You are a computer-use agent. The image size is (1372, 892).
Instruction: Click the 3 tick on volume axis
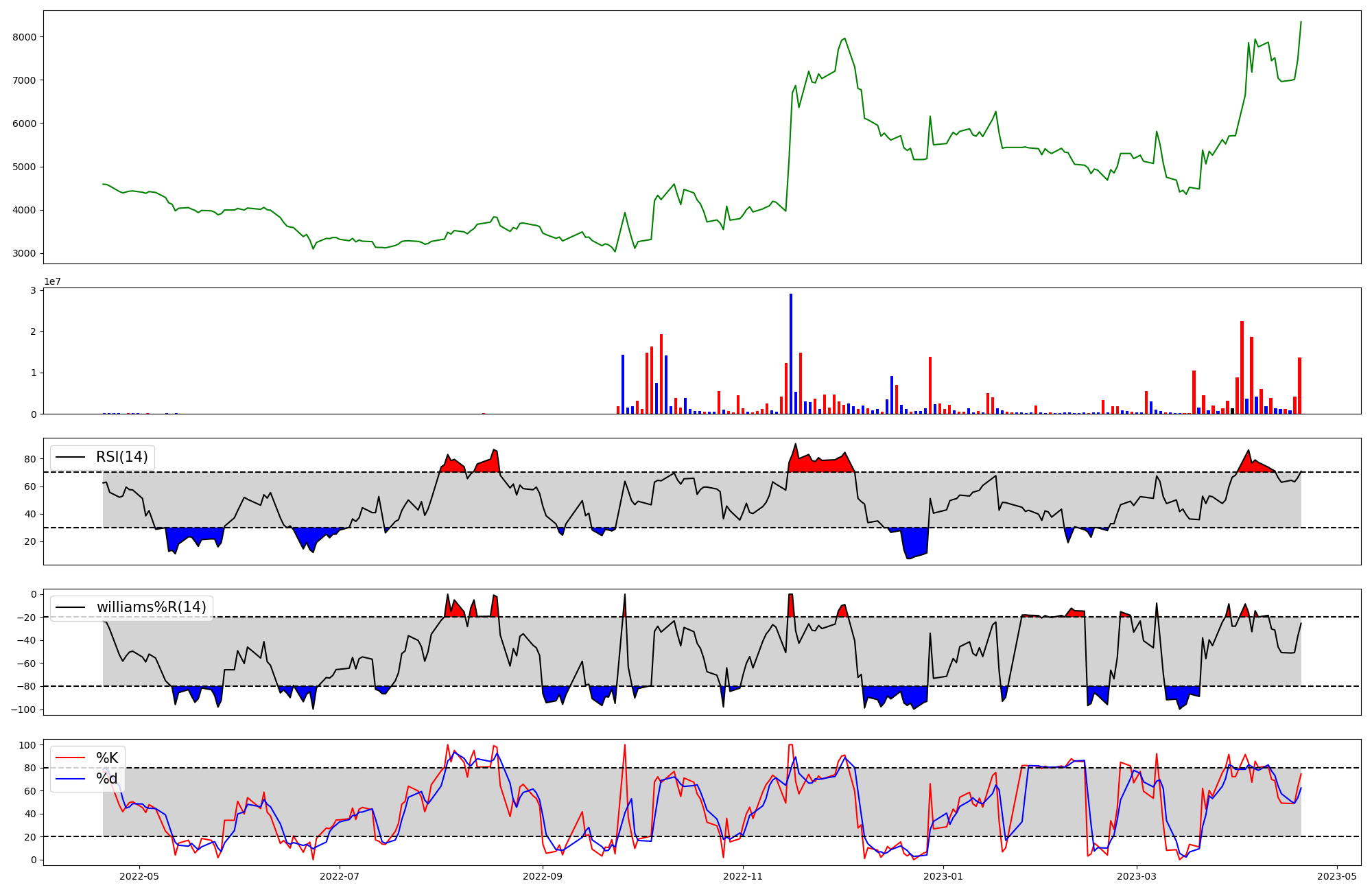[x=33, y=290]
